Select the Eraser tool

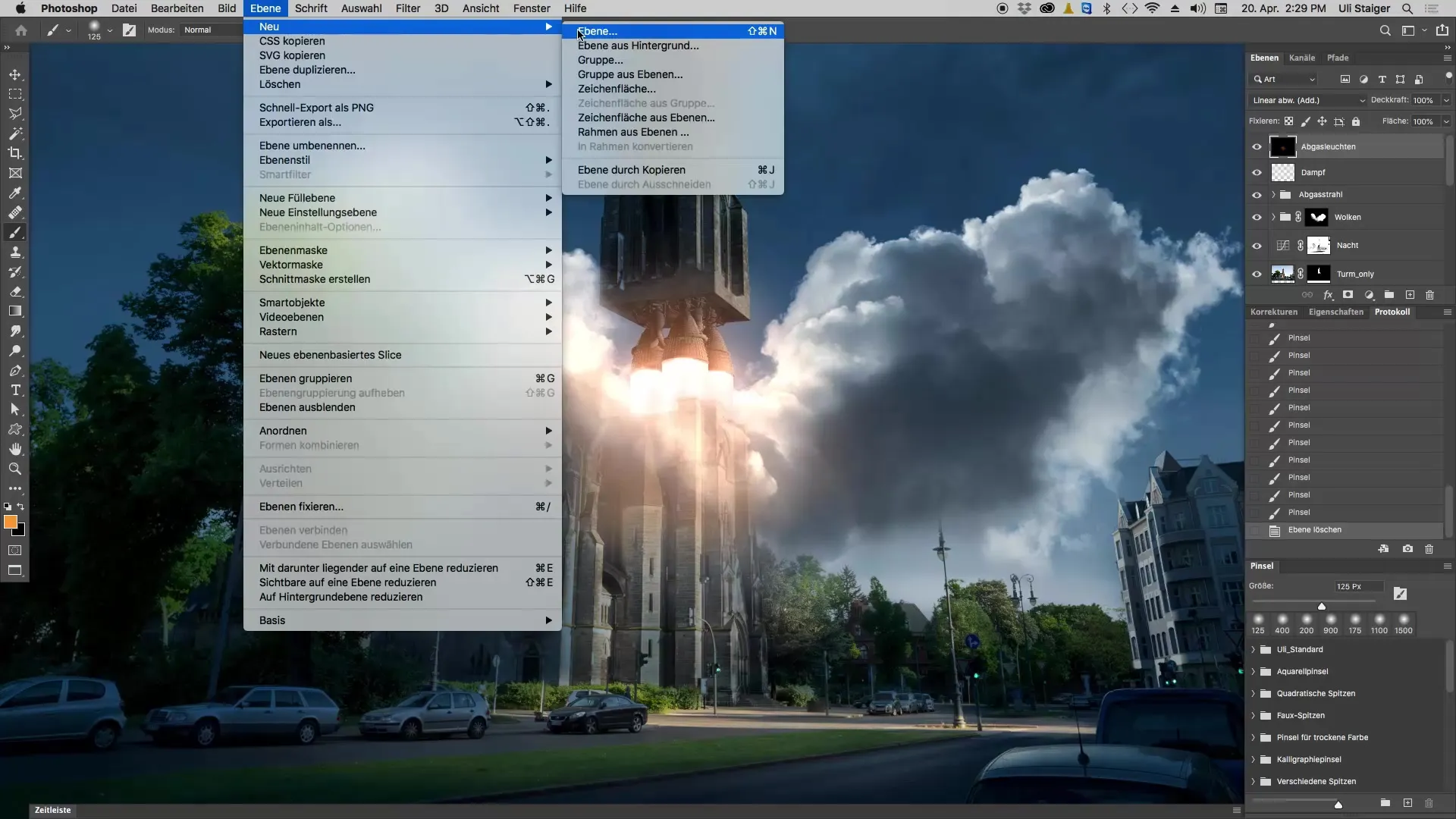[15, 292]
